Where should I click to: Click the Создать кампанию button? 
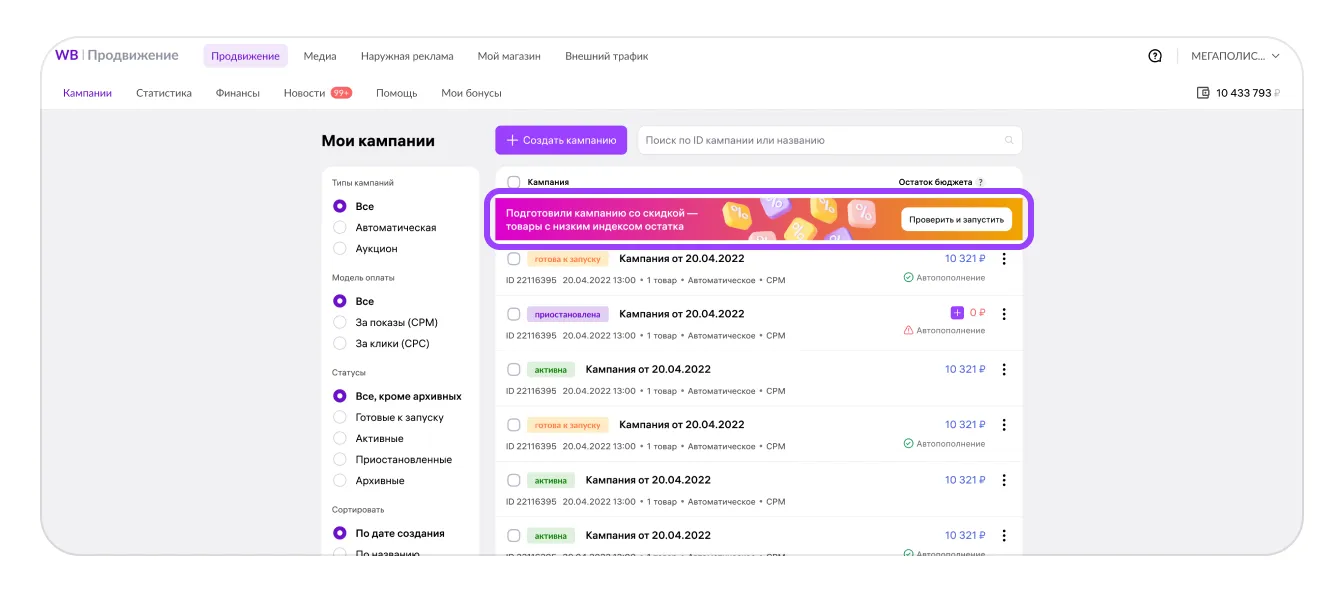(x=561, y=140)
